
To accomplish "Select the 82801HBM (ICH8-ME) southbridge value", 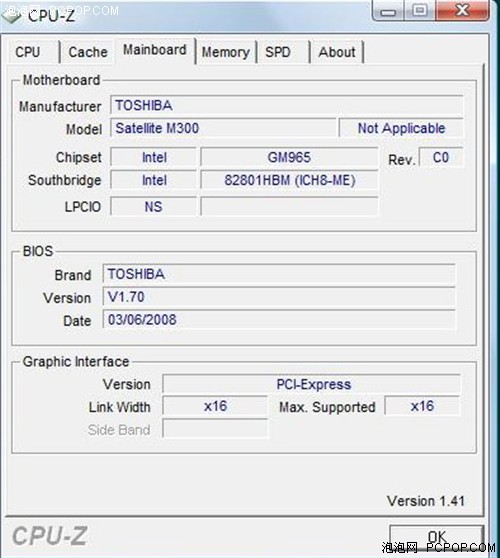I will coord(289,180).
